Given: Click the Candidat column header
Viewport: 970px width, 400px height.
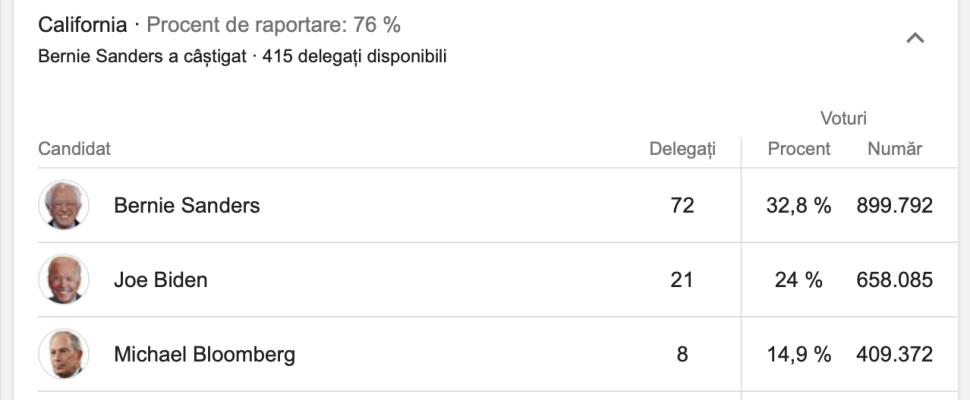Looking at the screenshot, I should click(74, 149).
